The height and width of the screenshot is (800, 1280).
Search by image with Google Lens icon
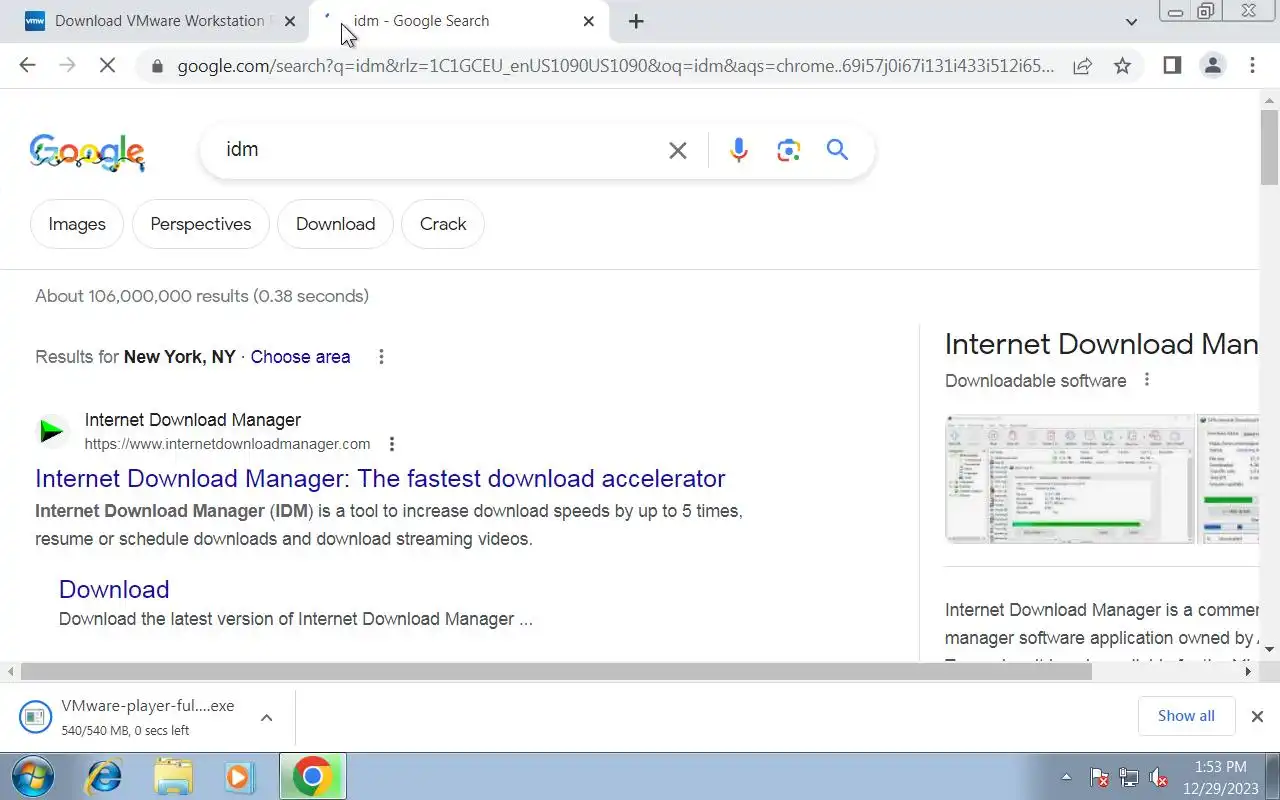tap(788, 150)
